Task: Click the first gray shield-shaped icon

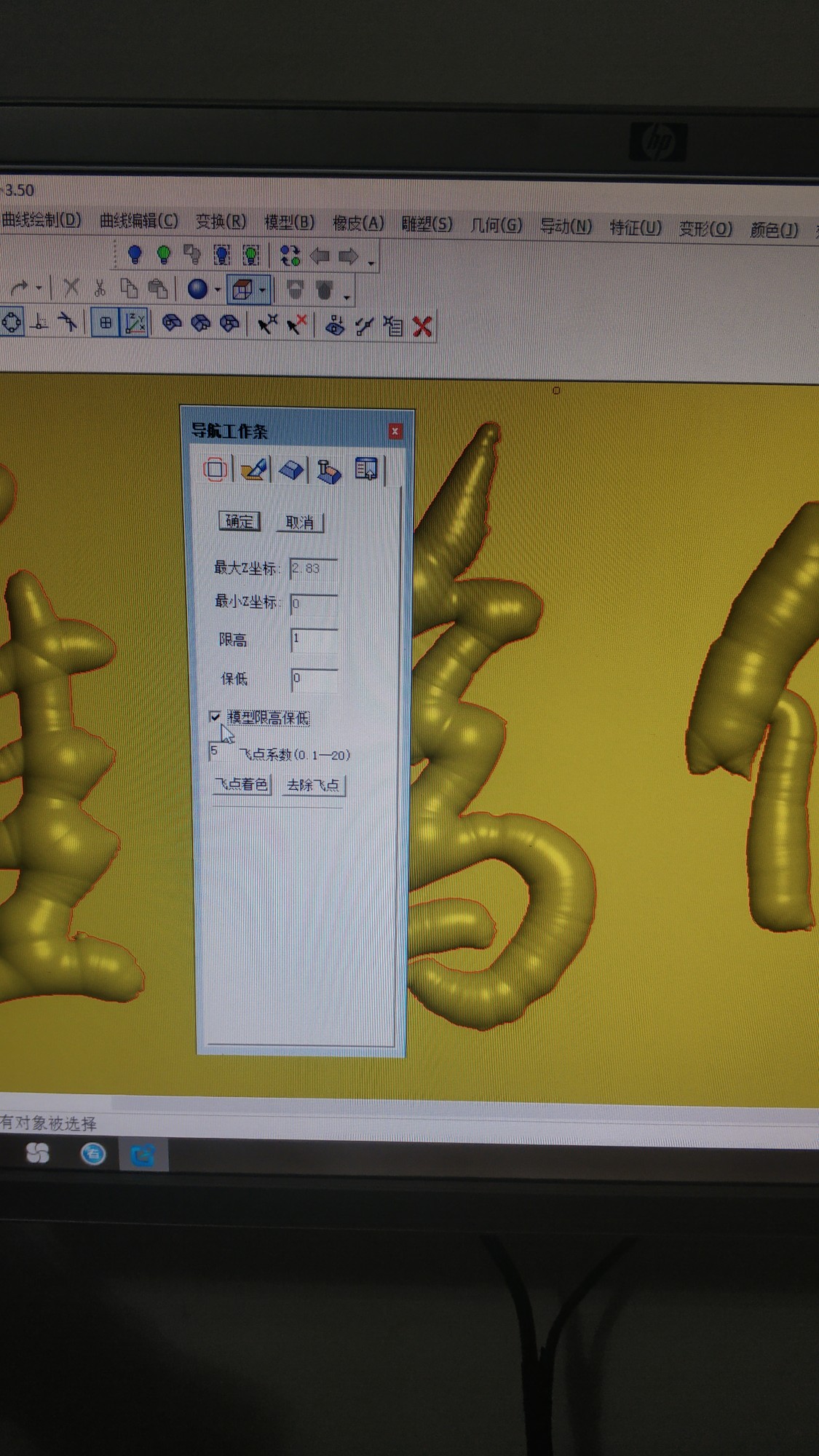Action: [x=295, y=290]
